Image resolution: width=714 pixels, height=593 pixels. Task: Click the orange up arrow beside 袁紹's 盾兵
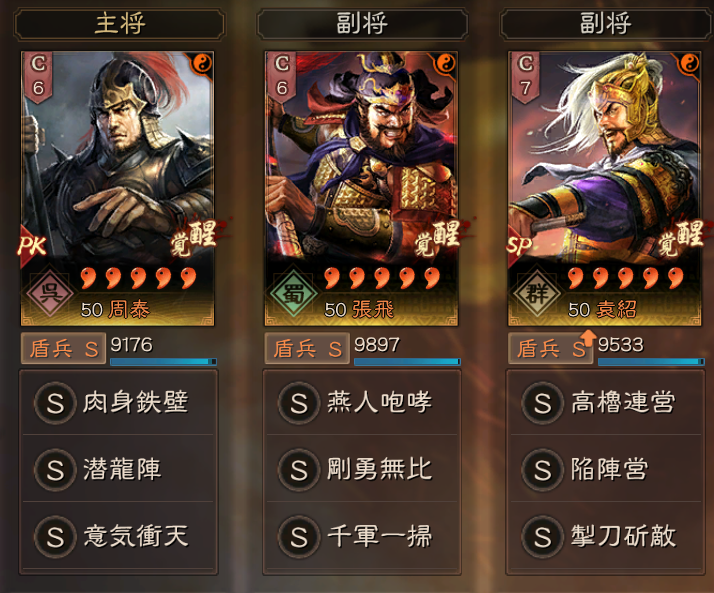[588, 337]
